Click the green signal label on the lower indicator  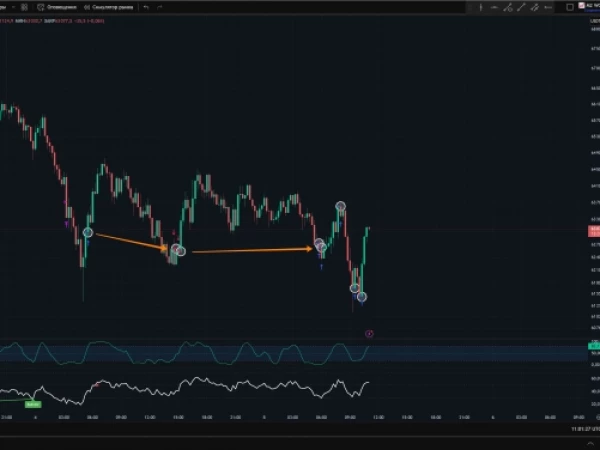[x=33, y=404]
